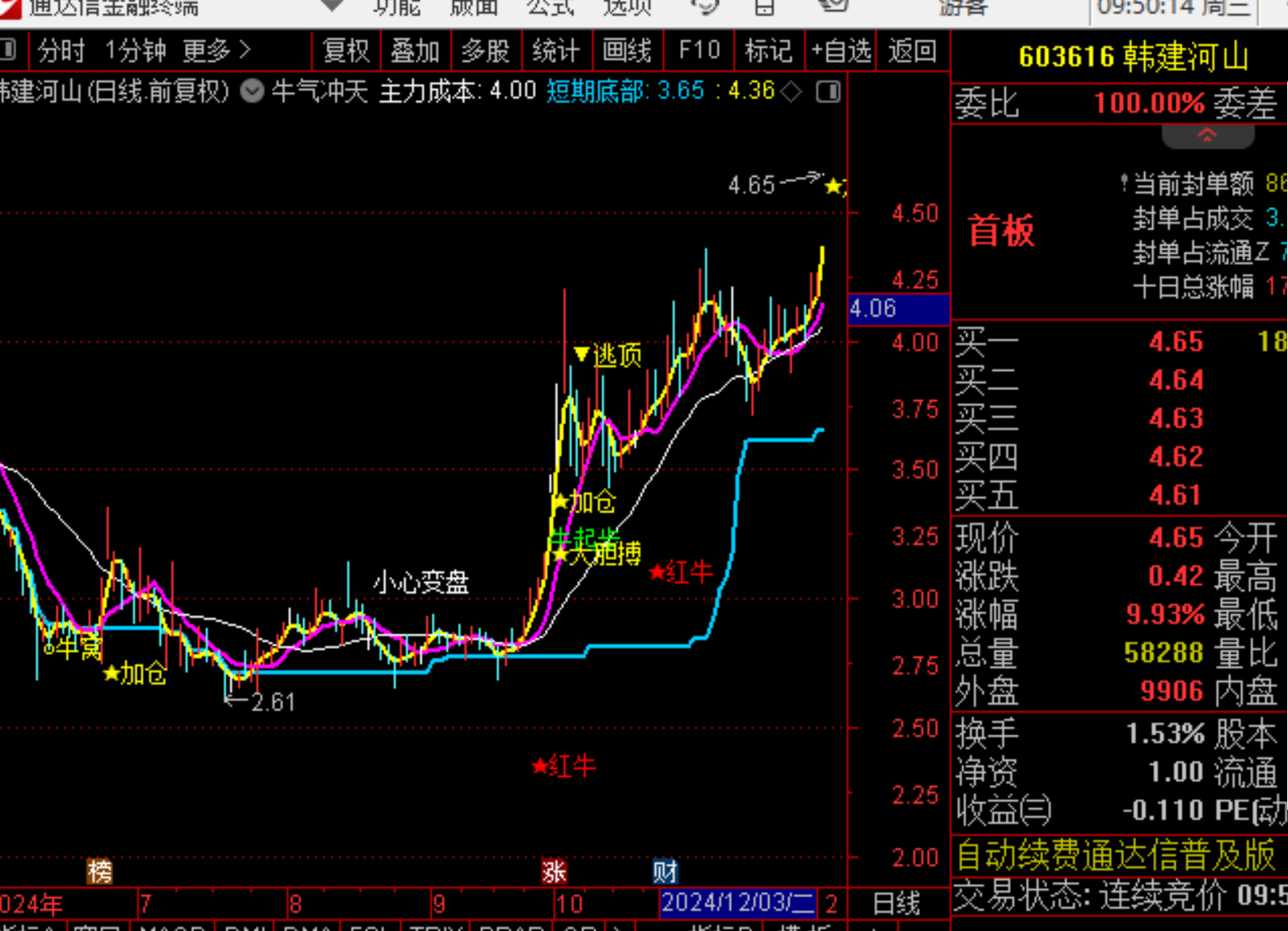Image resolution: width=1288 pixels, height=931 pixels.
Task: Collapse the order info panel with the up chevron
Action: (1207, 136)
